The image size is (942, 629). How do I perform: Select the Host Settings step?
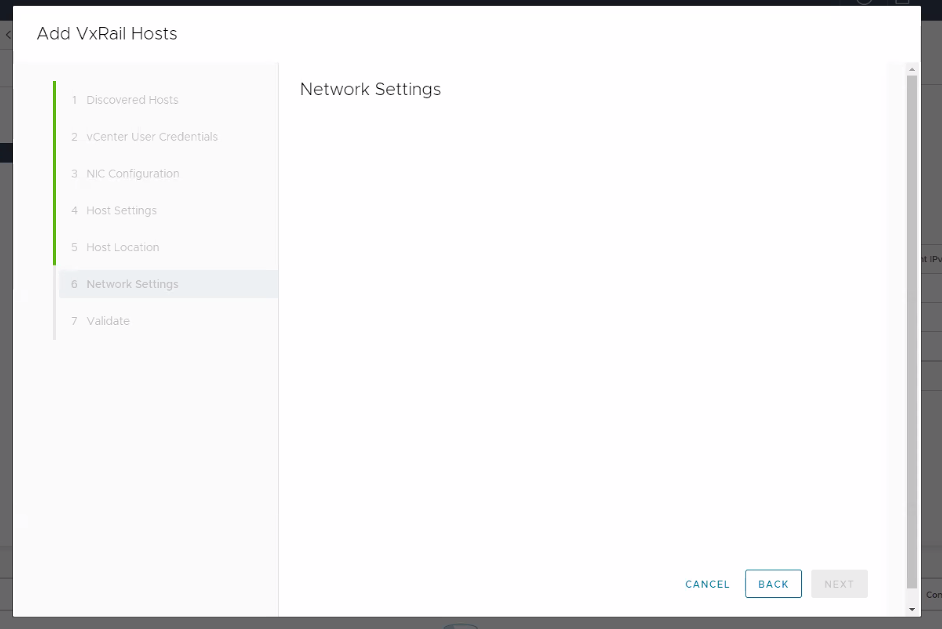point(122,210)
